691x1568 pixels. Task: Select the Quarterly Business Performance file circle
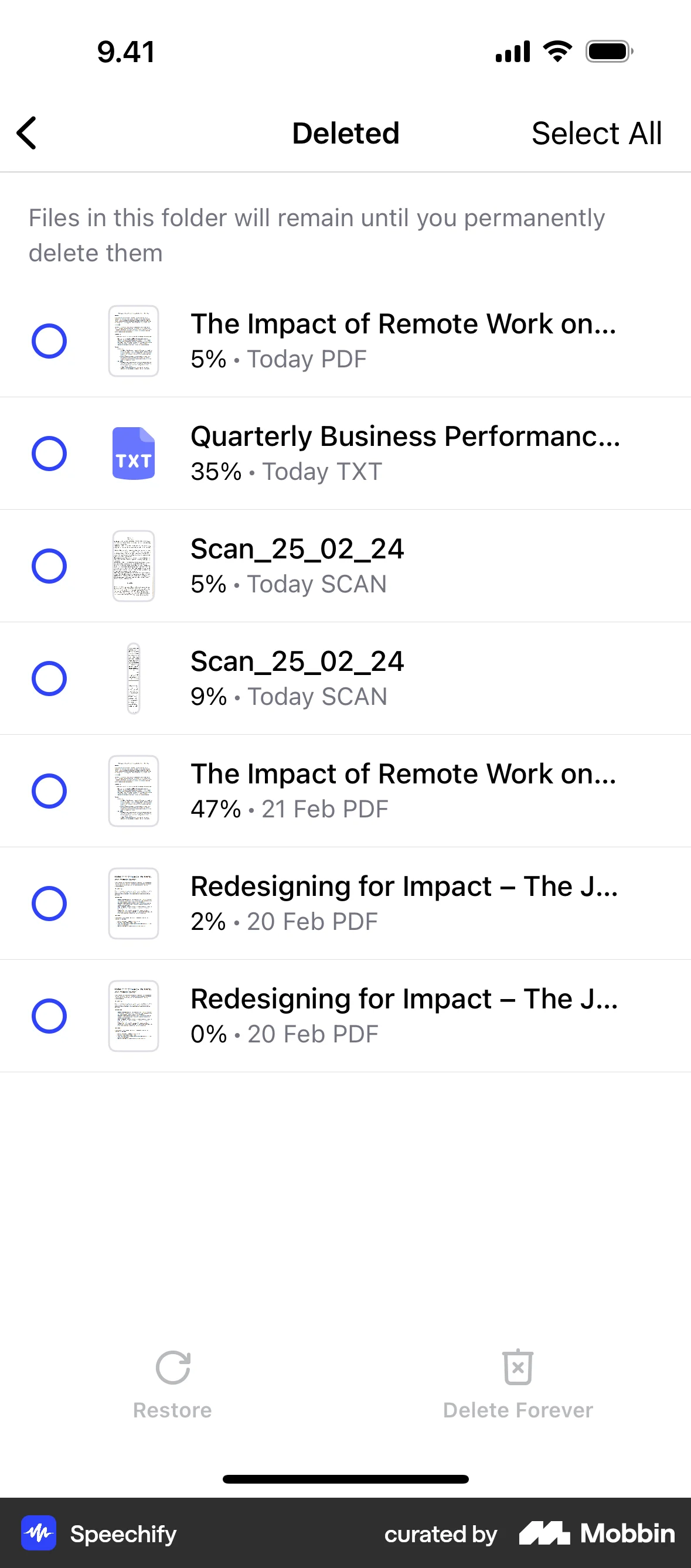(x=49, y=454)
